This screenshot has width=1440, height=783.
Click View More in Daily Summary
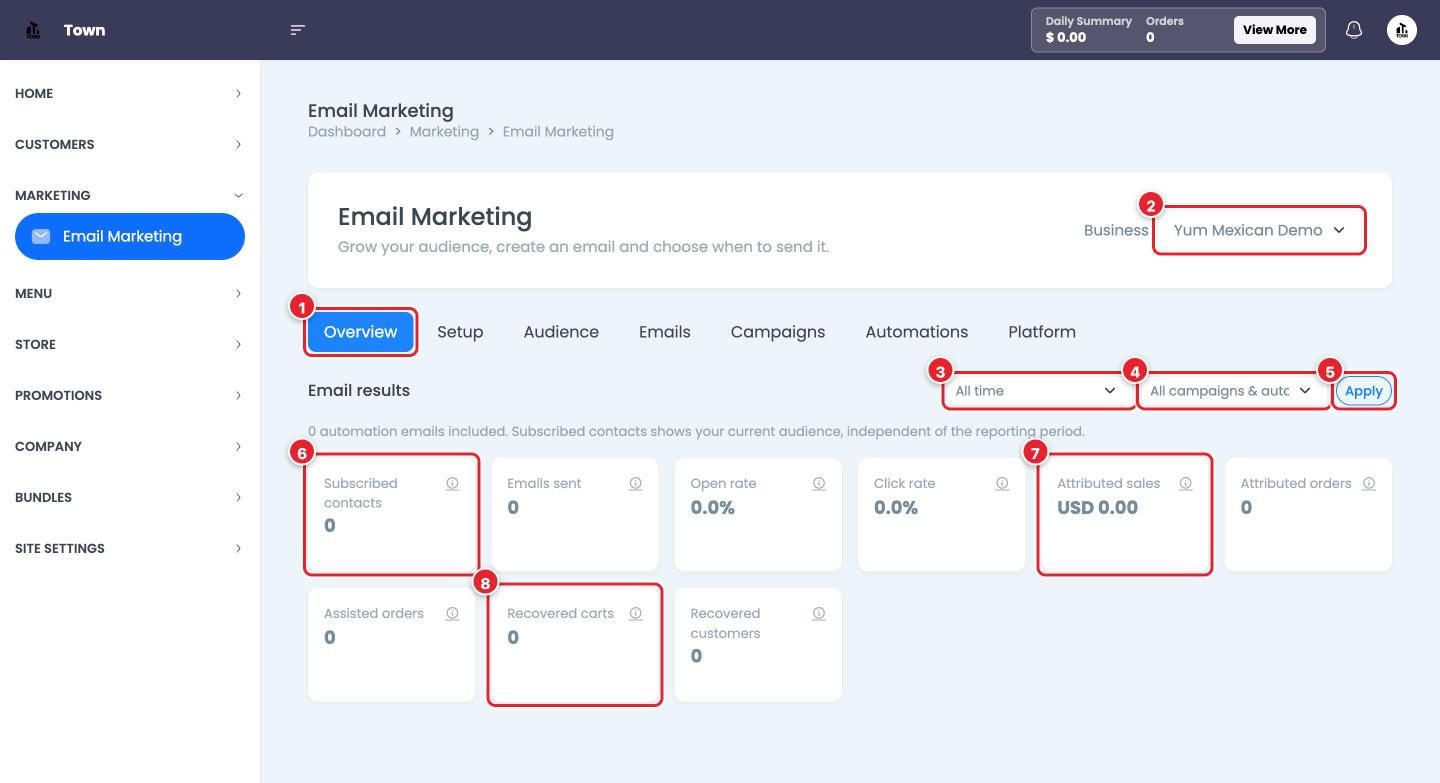(x=1274, y=30)
